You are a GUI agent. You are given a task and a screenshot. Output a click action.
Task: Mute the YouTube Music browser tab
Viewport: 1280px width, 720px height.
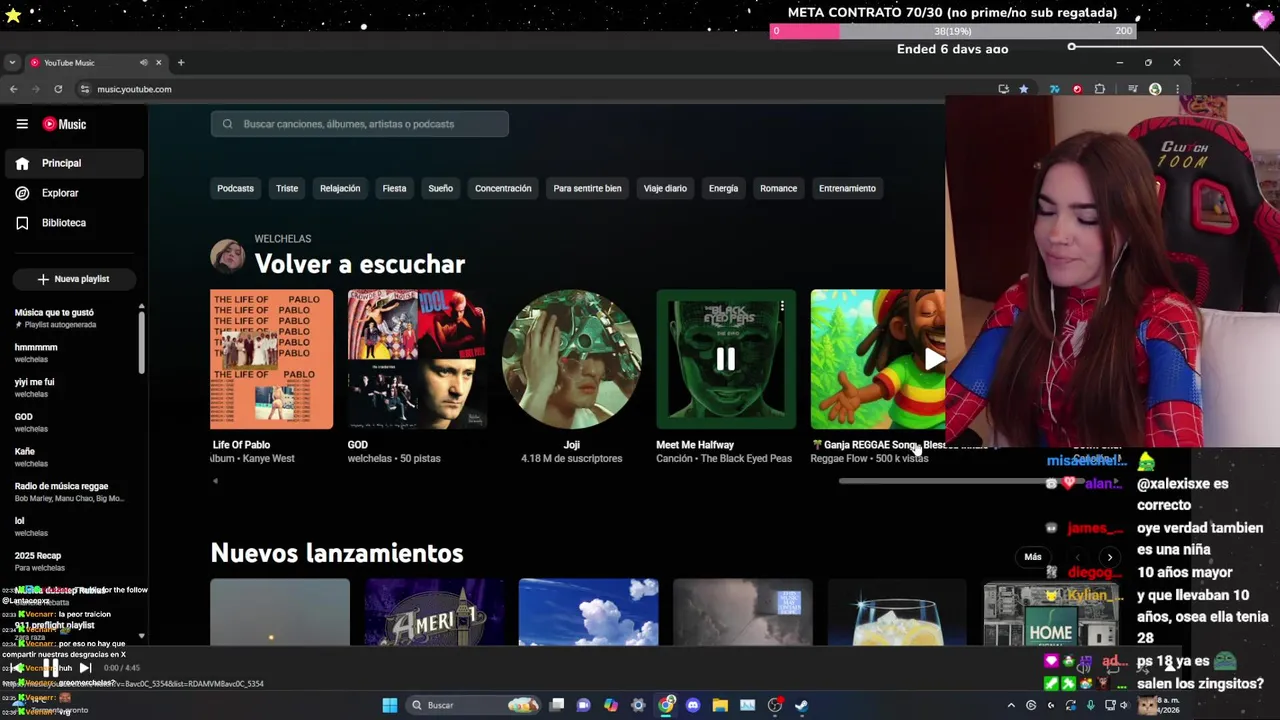pos(143,63)
